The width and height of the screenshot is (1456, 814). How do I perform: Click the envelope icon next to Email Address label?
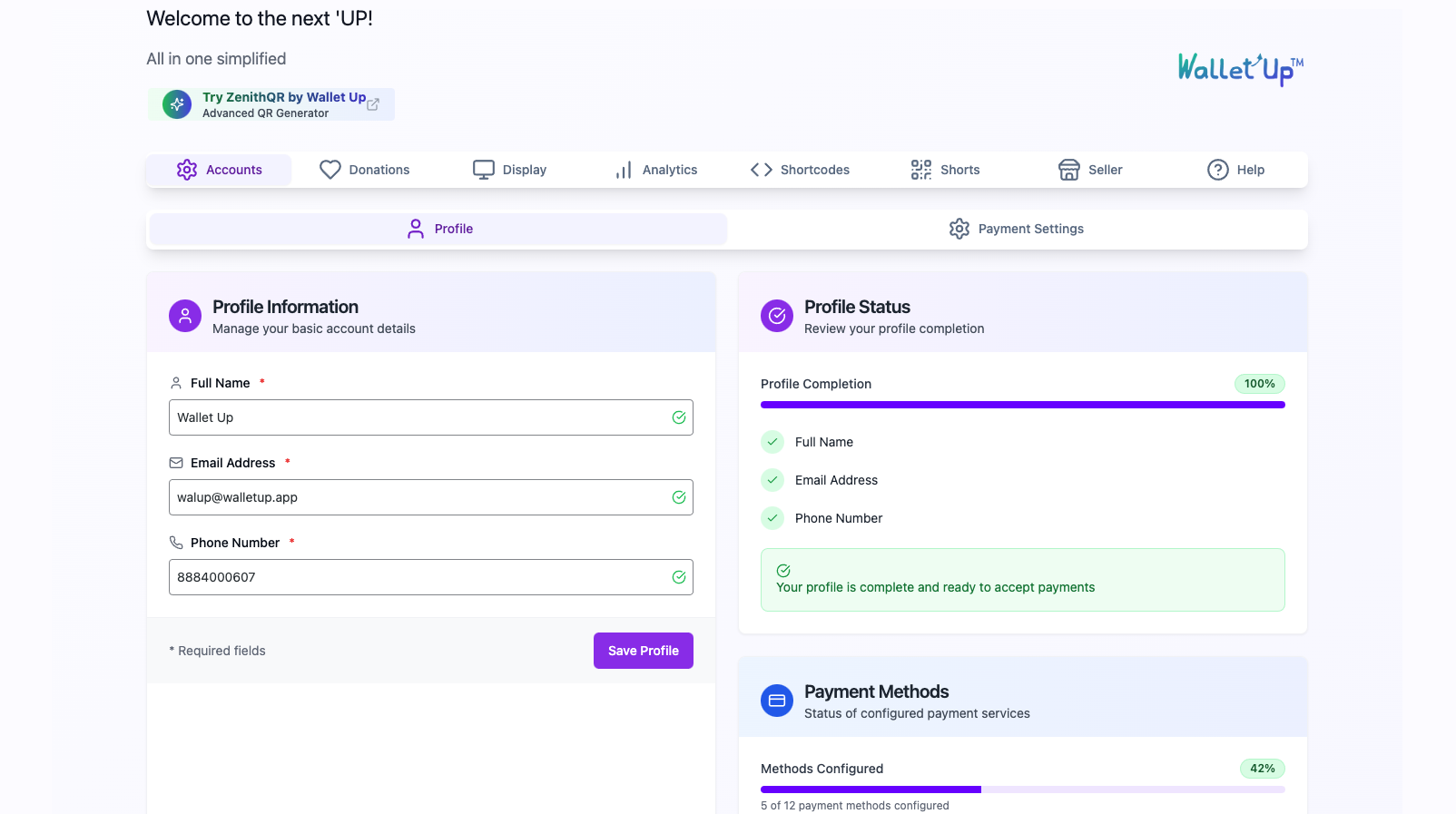tap(176, 463)
